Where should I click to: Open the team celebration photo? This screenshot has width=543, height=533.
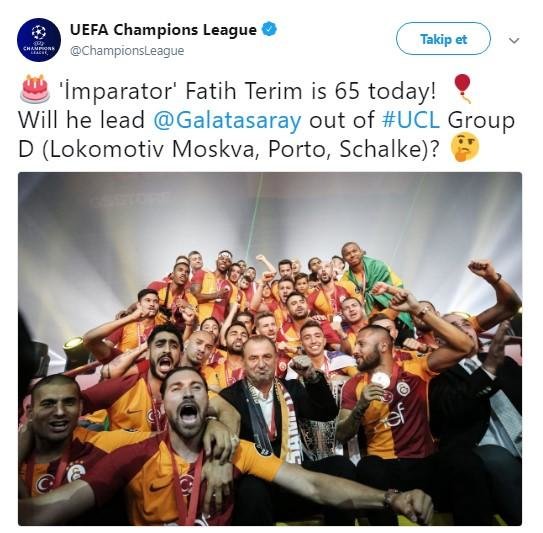point(270,348)
